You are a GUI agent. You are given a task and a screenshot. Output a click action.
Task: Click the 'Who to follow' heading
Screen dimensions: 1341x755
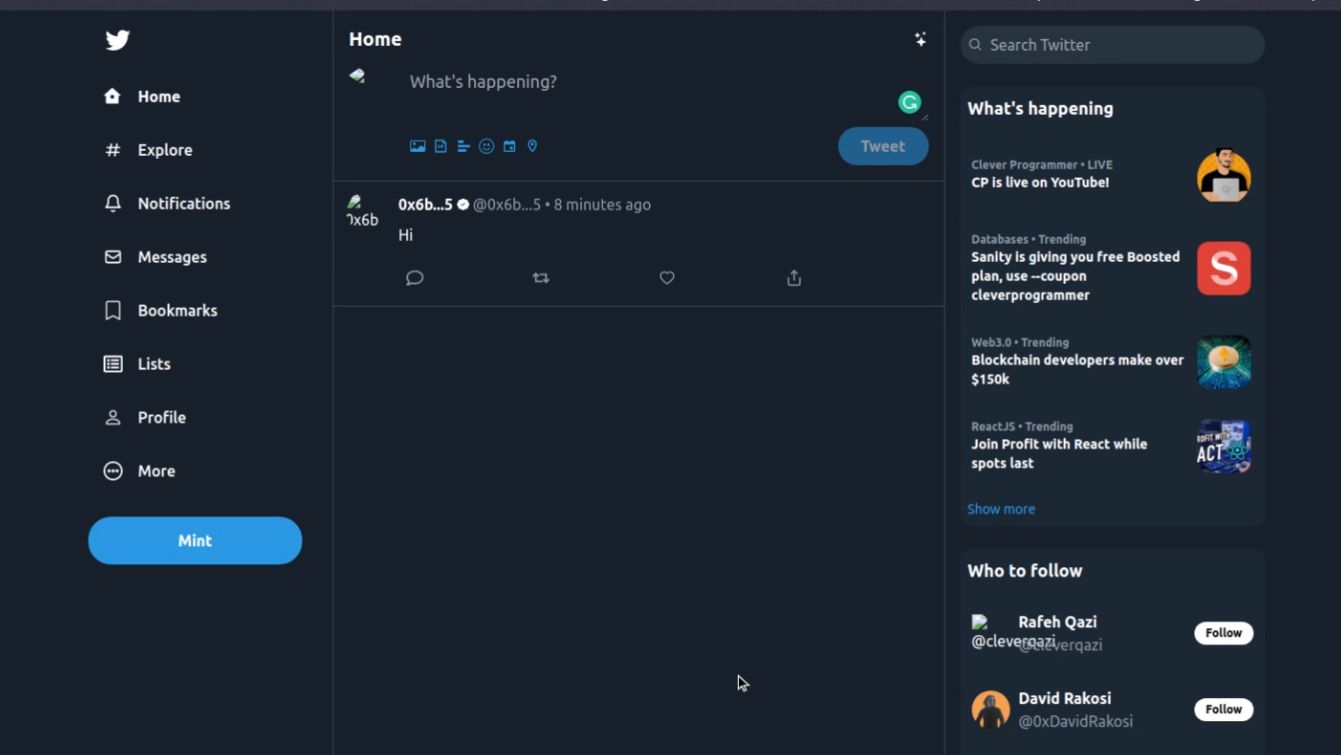click(x=1025, y=571)
